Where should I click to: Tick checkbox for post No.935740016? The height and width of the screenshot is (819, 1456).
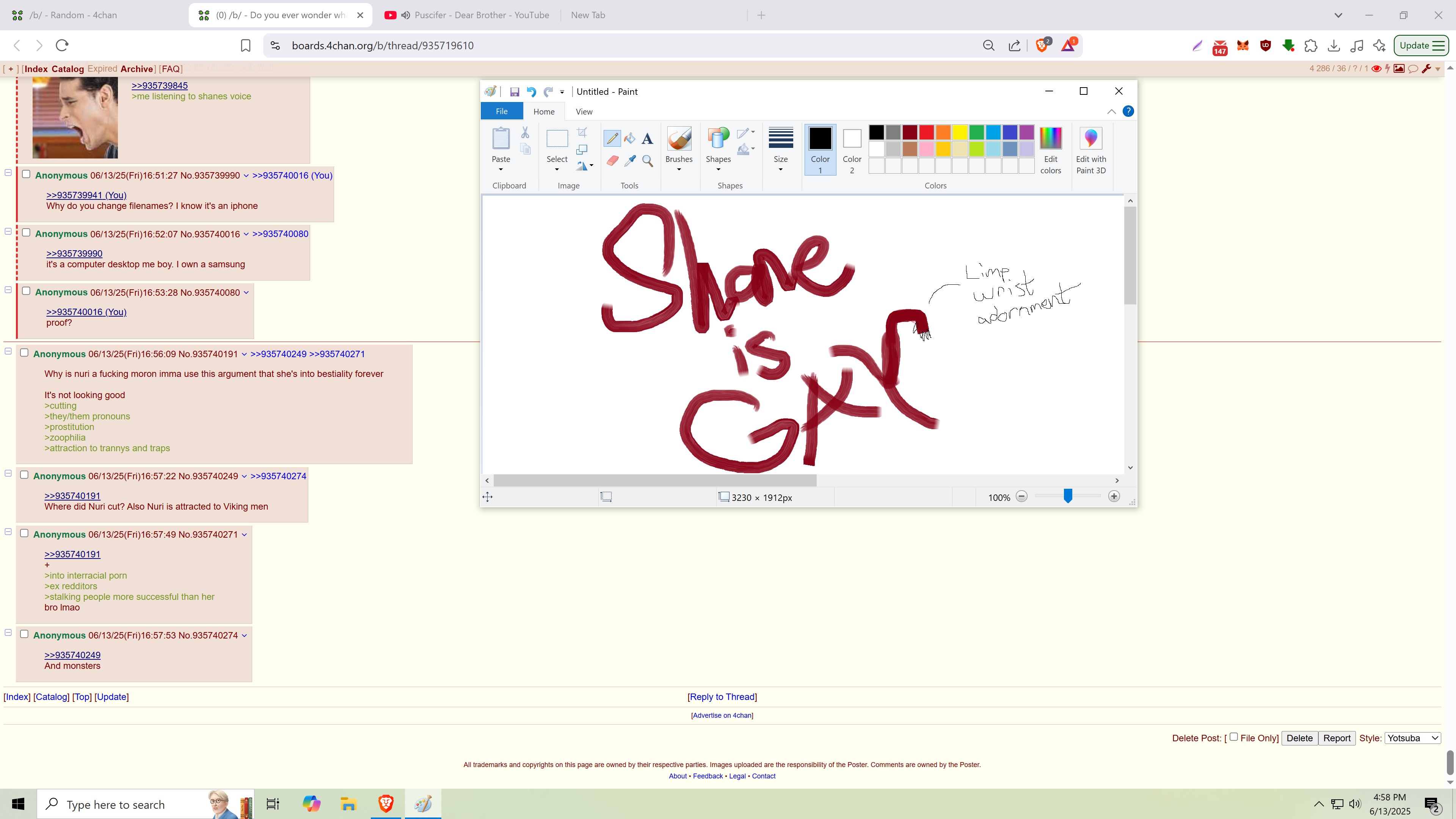pos(26,232)
